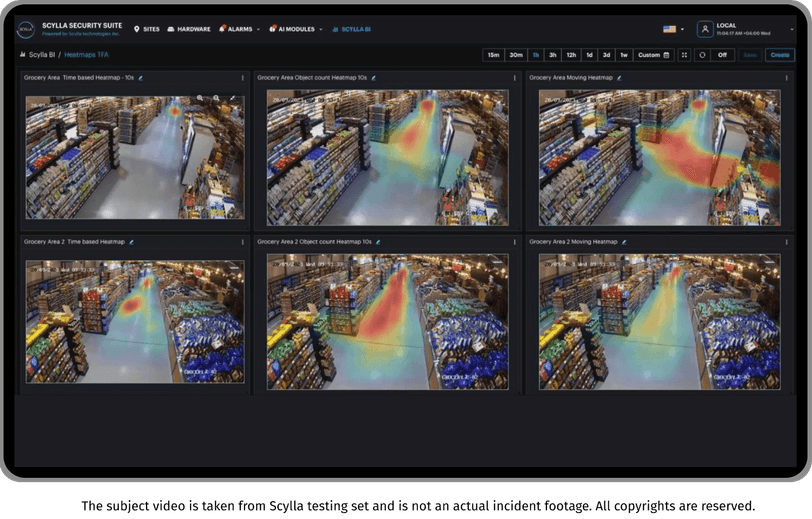The height and width of the screenshot is (519, 812).
Task: Zoom out on Grocery Area Time based Heatmap image
Action: pos(216,98)
